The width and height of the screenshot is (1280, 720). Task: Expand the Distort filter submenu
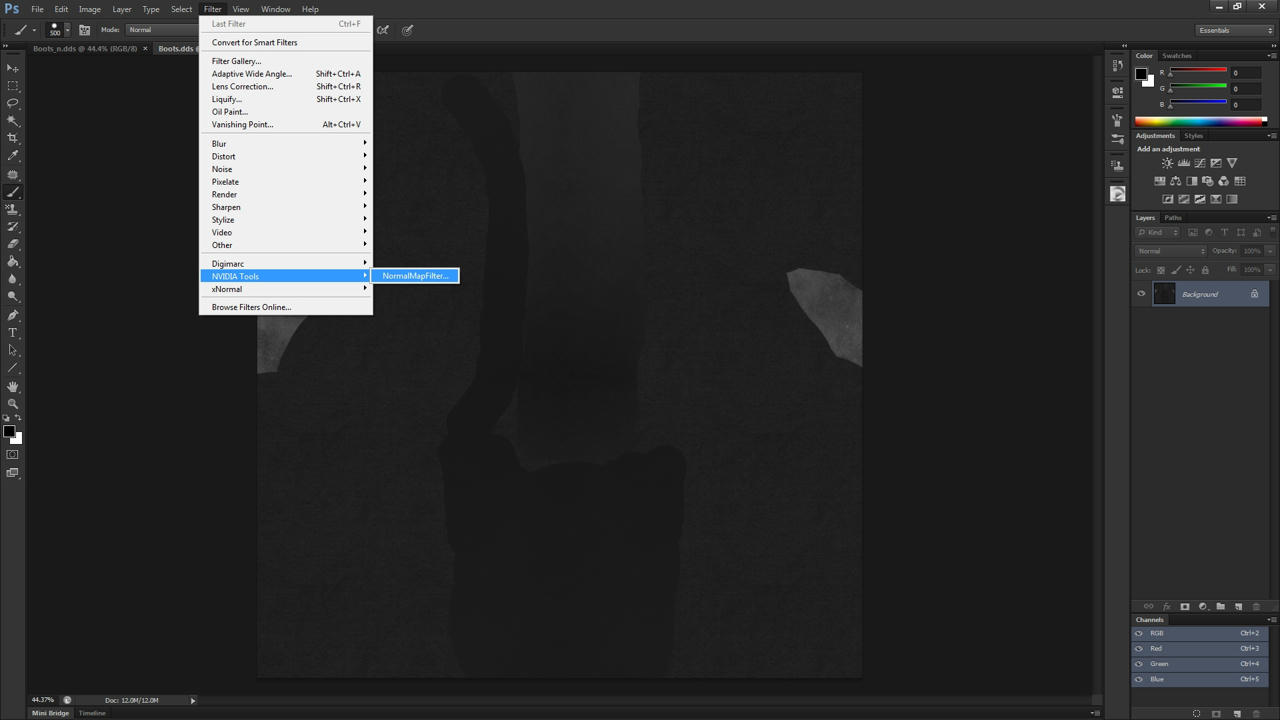(285, 156)
